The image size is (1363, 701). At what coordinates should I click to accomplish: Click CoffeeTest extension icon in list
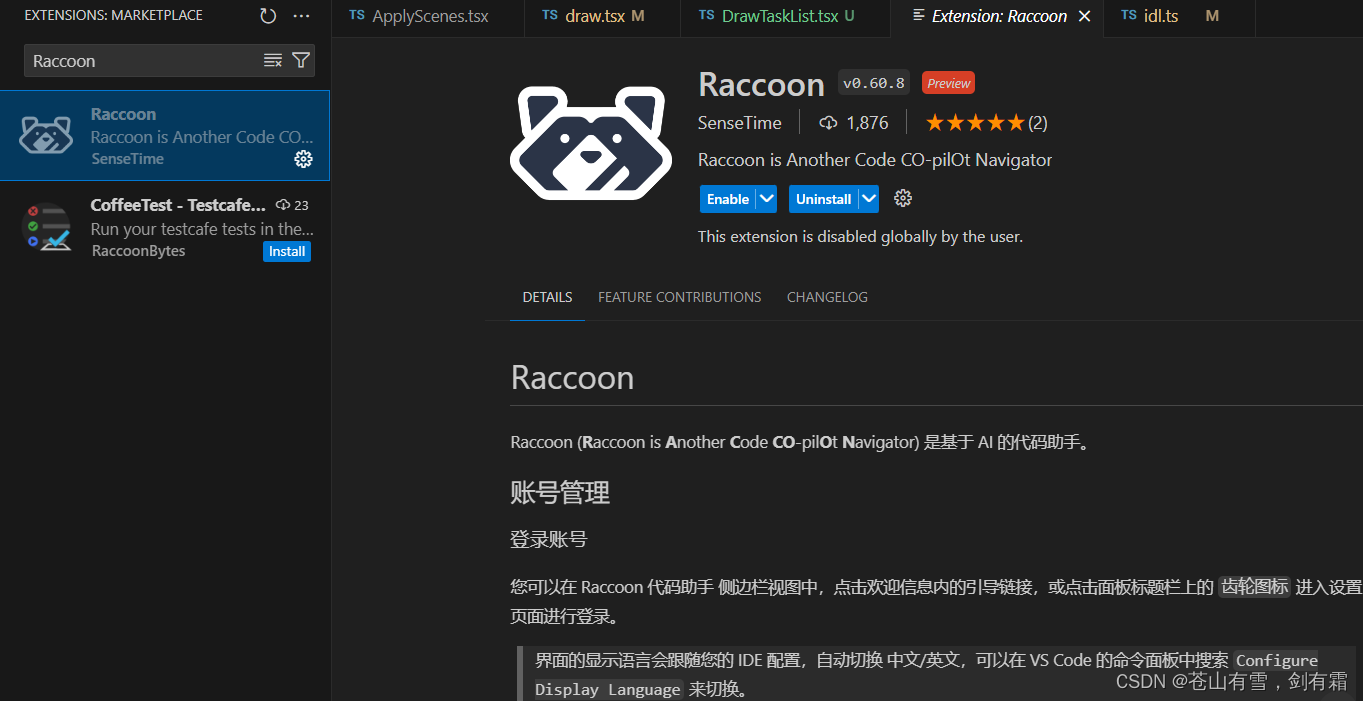(x=47, y=227)
